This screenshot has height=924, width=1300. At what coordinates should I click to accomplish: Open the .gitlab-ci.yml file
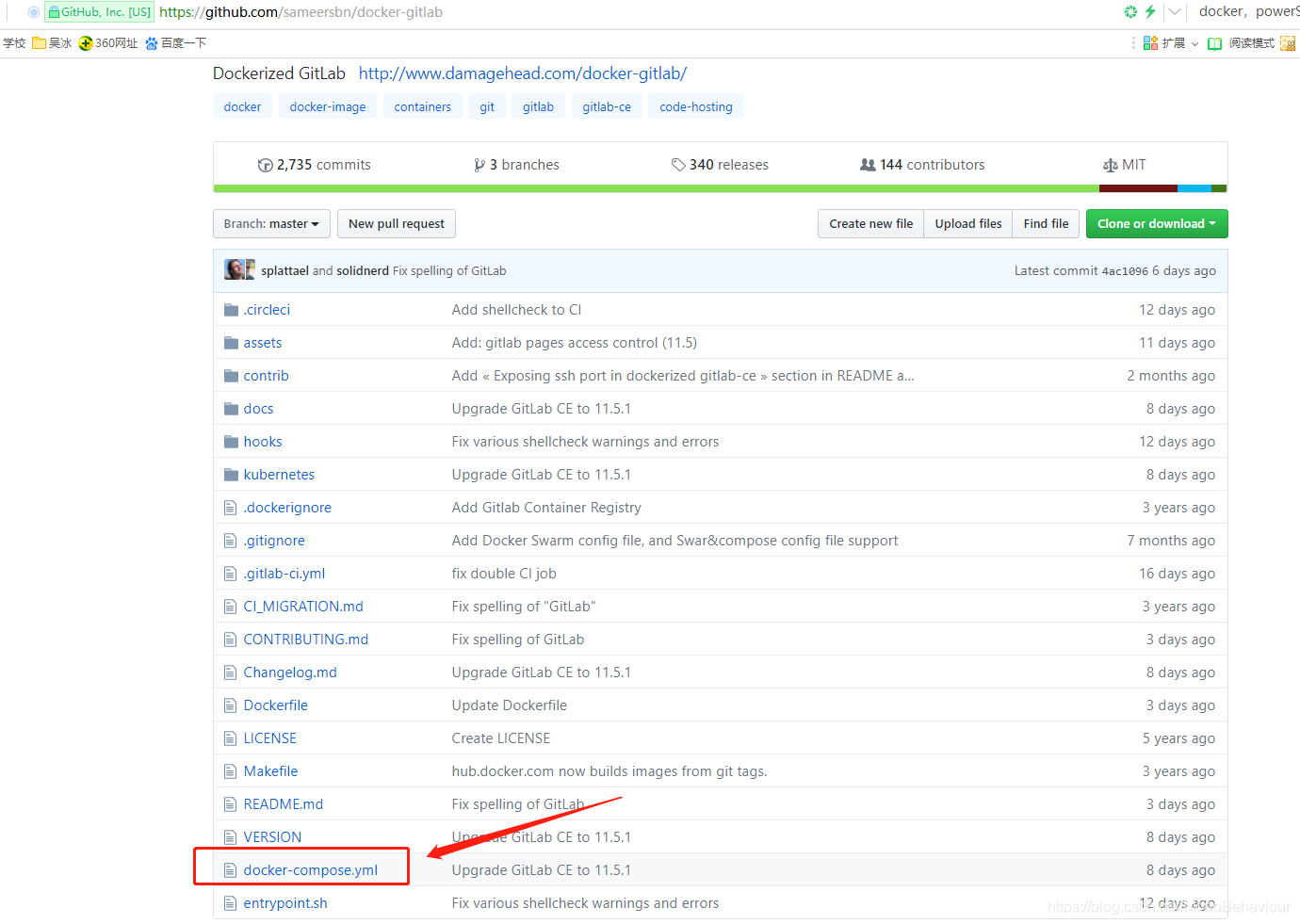tap(284, 574)
